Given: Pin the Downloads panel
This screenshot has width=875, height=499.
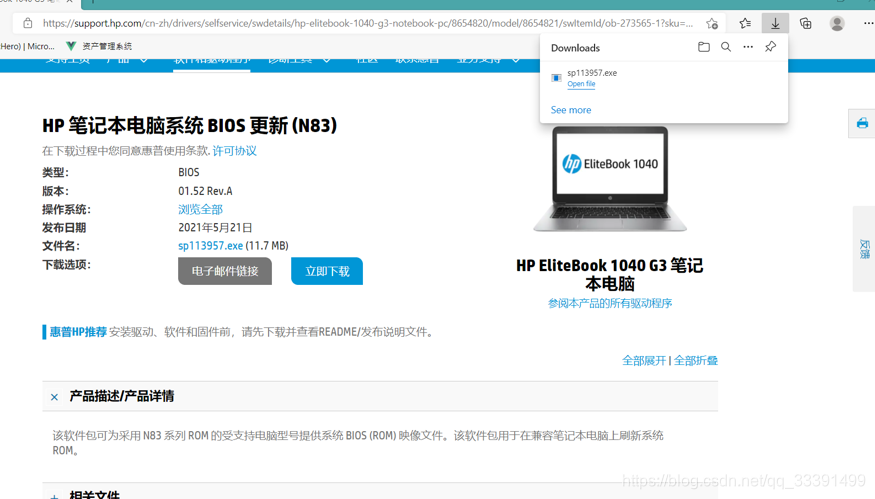Looking at the screenshot, I should pos(770,47).
